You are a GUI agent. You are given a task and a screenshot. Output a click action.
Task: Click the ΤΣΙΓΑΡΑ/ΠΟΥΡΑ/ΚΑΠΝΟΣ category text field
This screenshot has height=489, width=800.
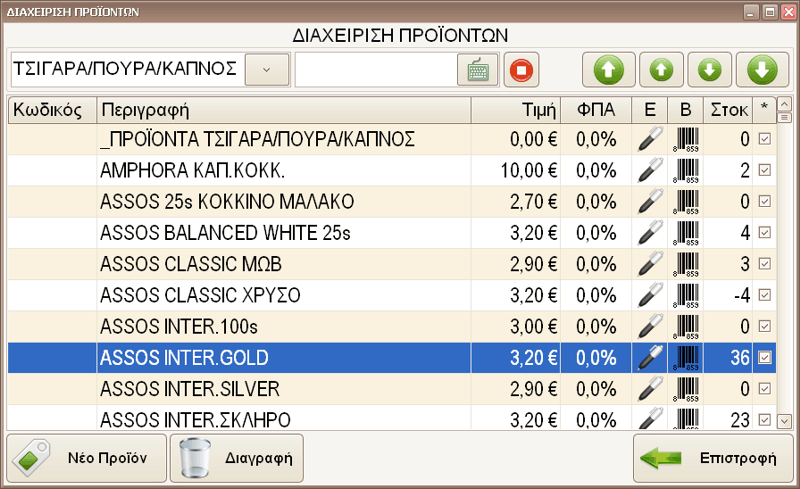point(128,70)
